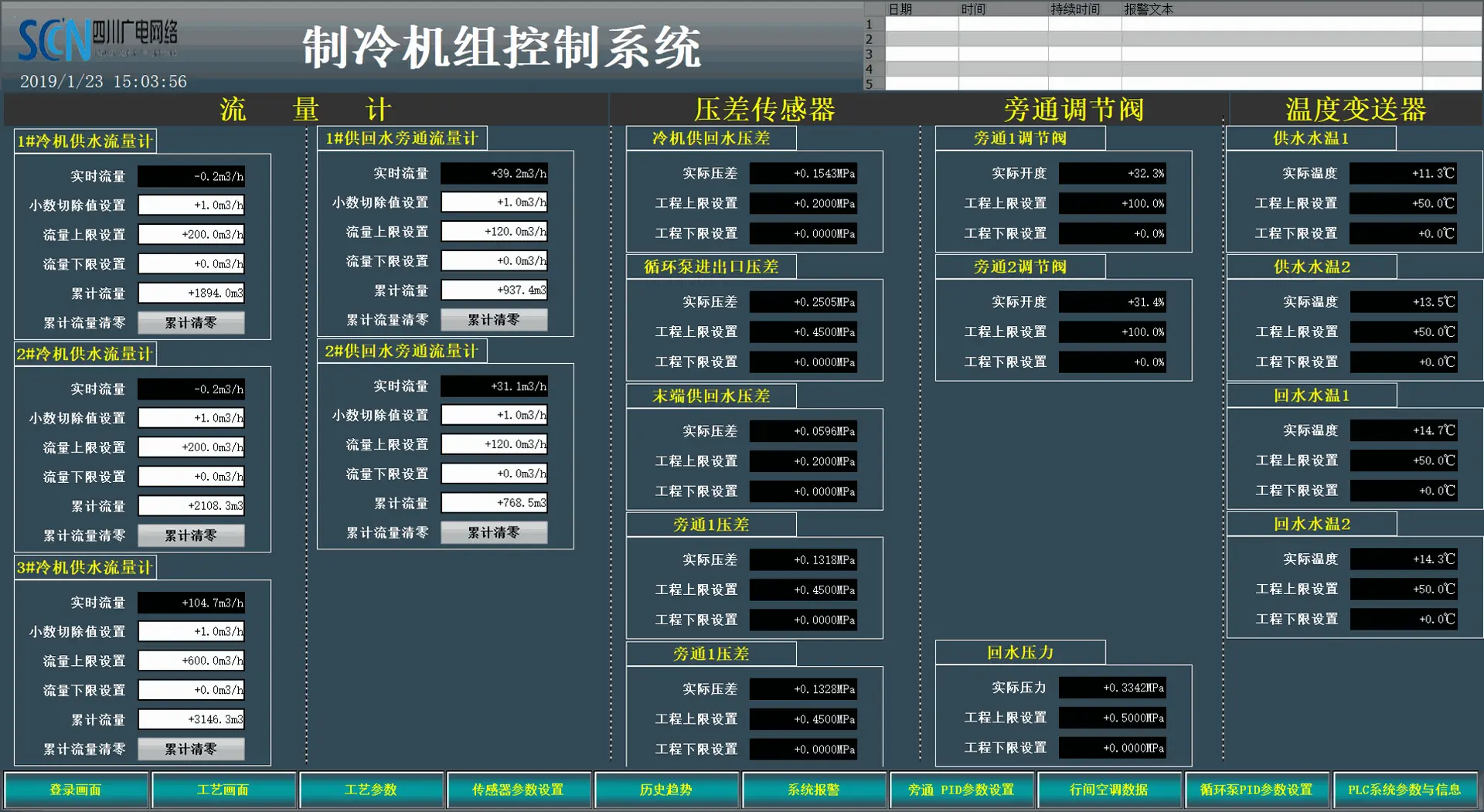Click the SCN 四川广电网络 logo
This screenshot has width=1484, height=812.
coord(98,40)
